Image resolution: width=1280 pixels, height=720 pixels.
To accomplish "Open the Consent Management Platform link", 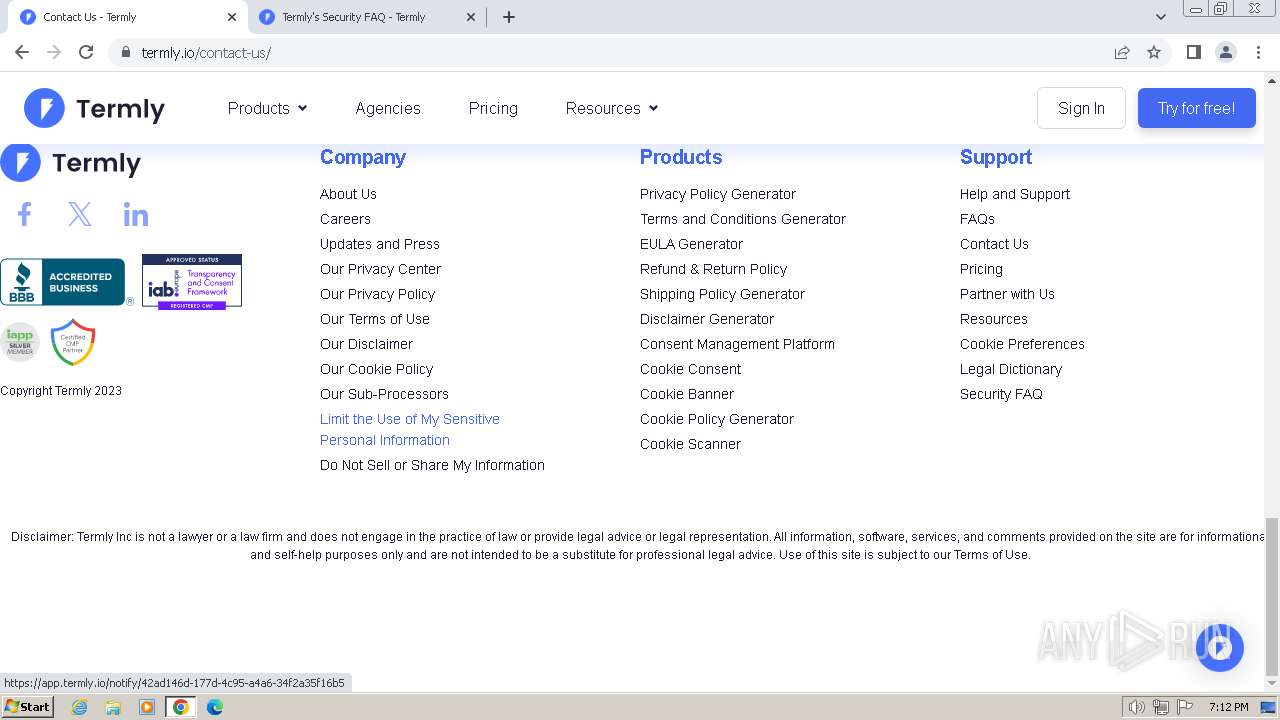I will click(737, 344).
